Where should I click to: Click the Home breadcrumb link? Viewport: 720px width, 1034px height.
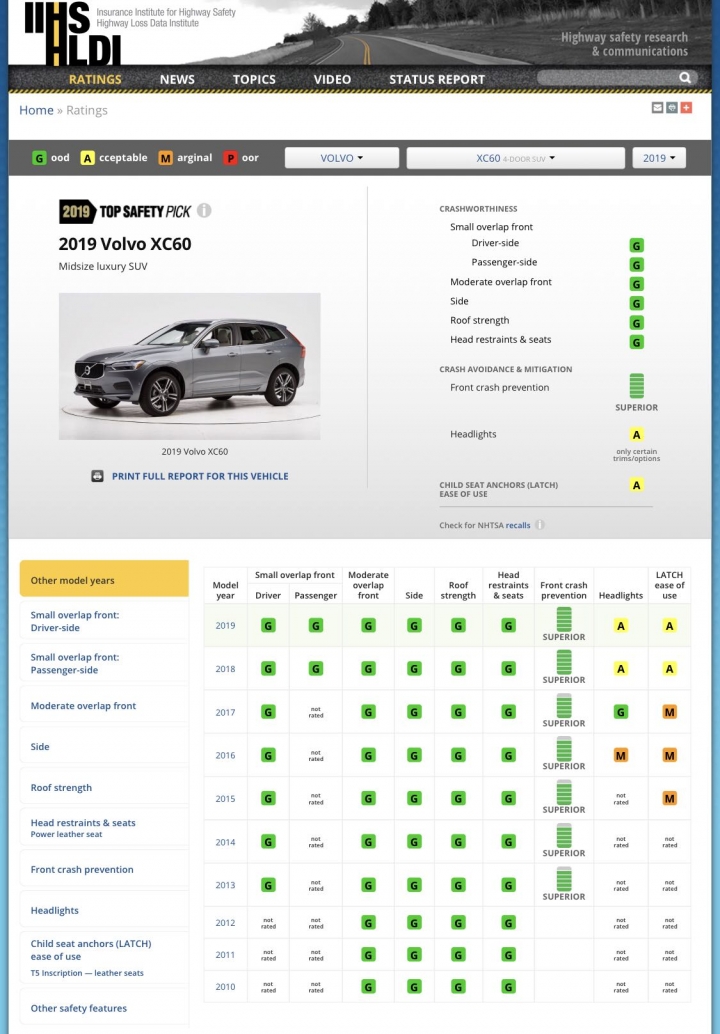pos(36,110)
